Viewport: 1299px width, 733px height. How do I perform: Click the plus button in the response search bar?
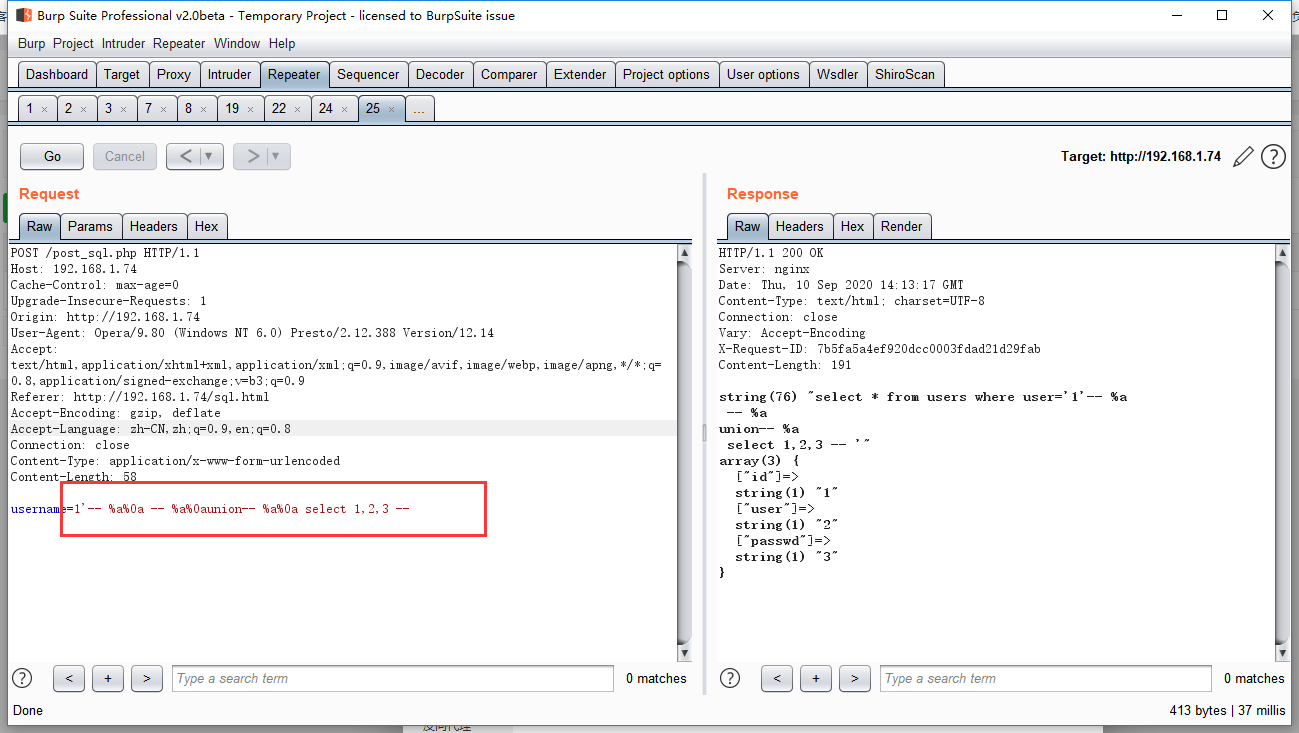click(816, 678)
